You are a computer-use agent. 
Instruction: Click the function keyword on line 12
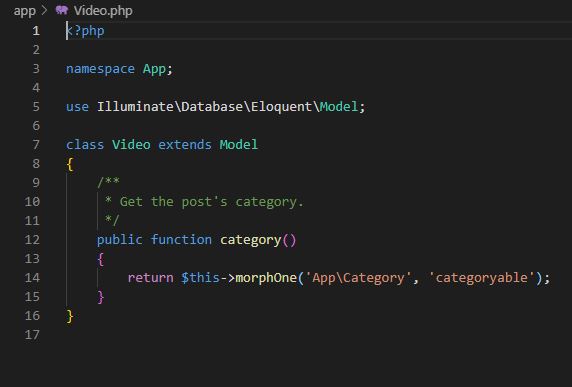181,239
